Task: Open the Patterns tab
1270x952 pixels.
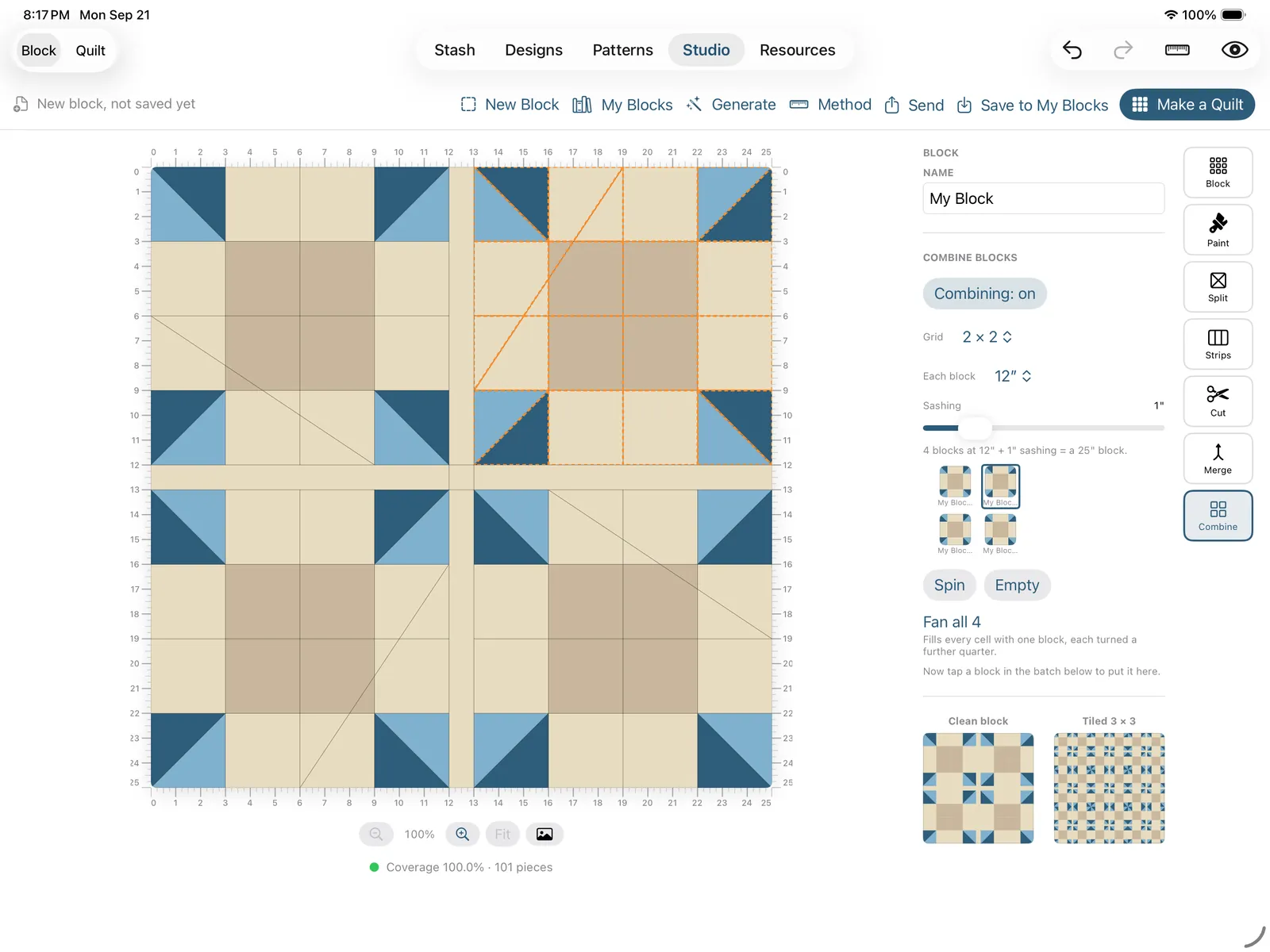Action: pyautogui.click(x=622, y=50)
